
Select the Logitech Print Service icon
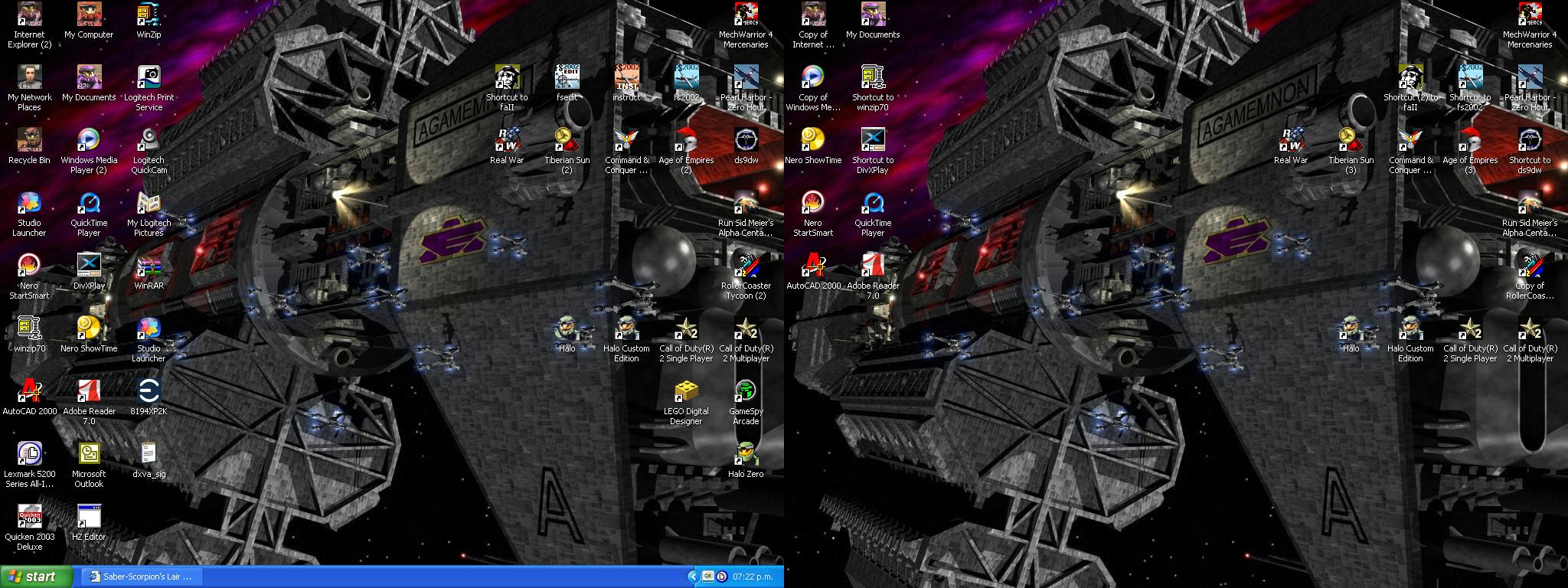pyautogui.click(x=149, y=89)
